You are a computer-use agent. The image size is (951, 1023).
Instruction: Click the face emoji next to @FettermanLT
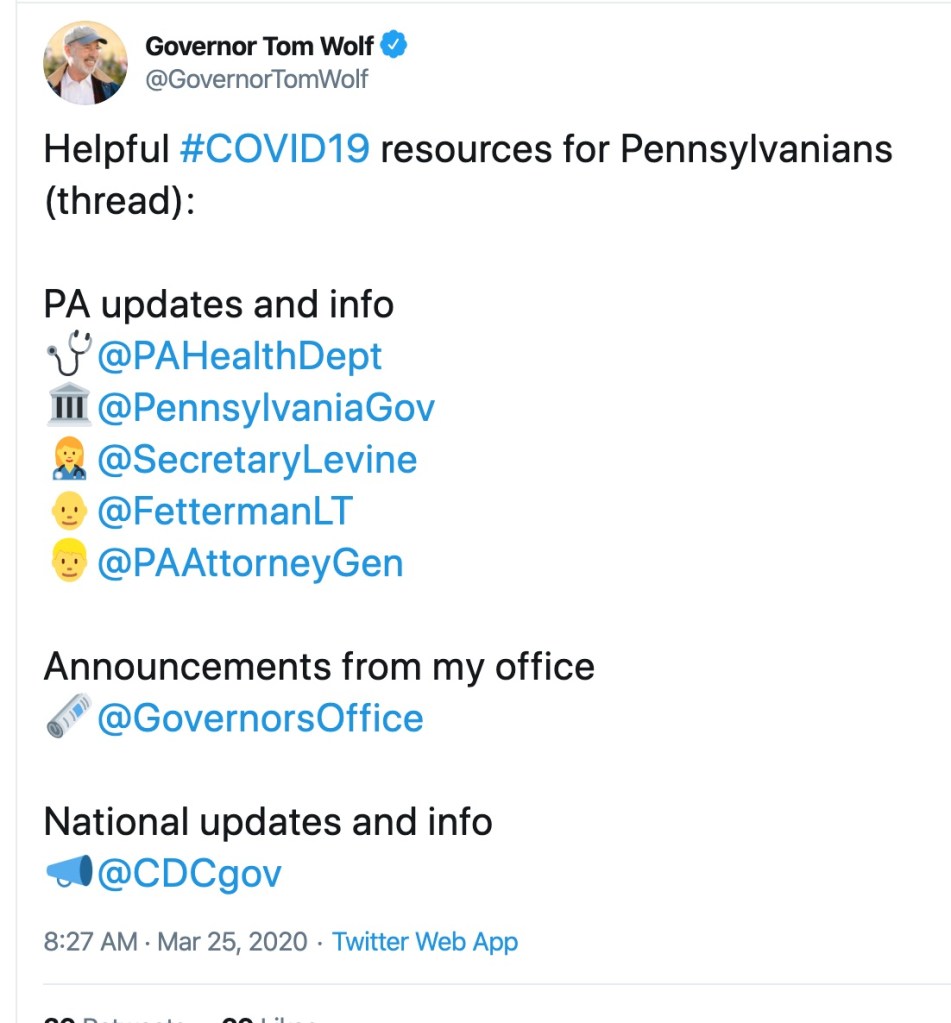click(x=69, y=512)
